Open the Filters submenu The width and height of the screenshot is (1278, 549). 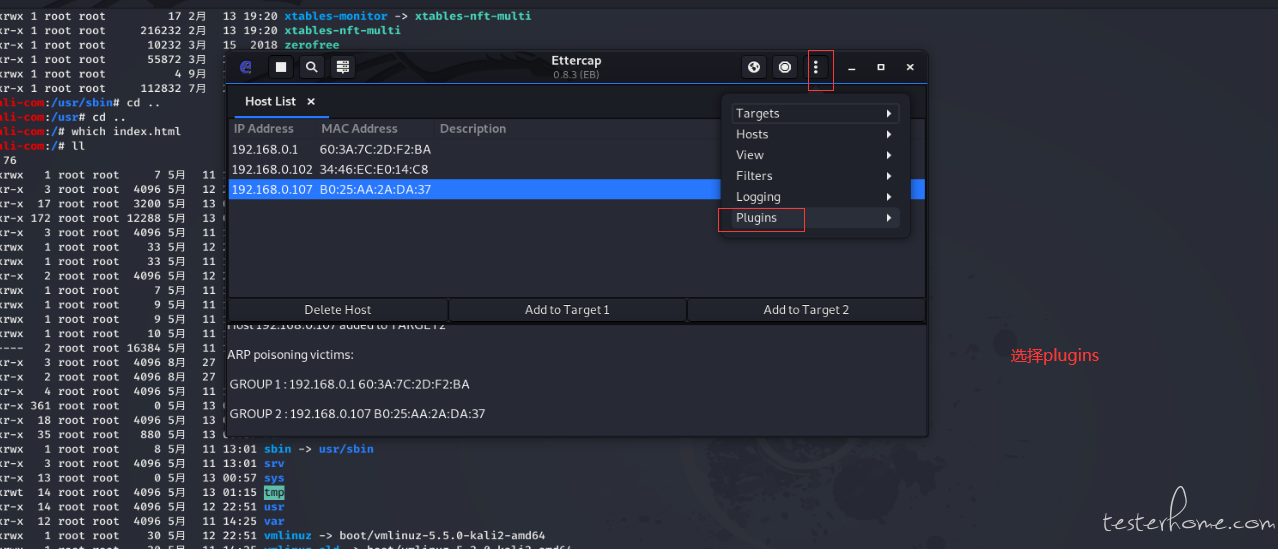tap(816, 176)
